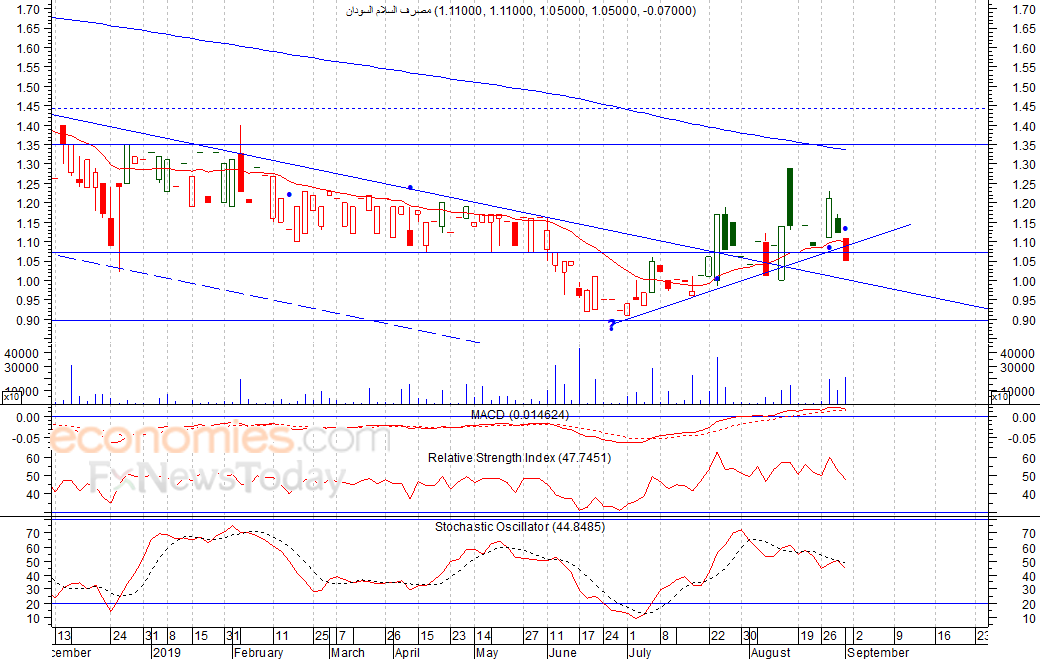Click date tick 1 above July
1040x659 pixels.
tap(632, 636)
